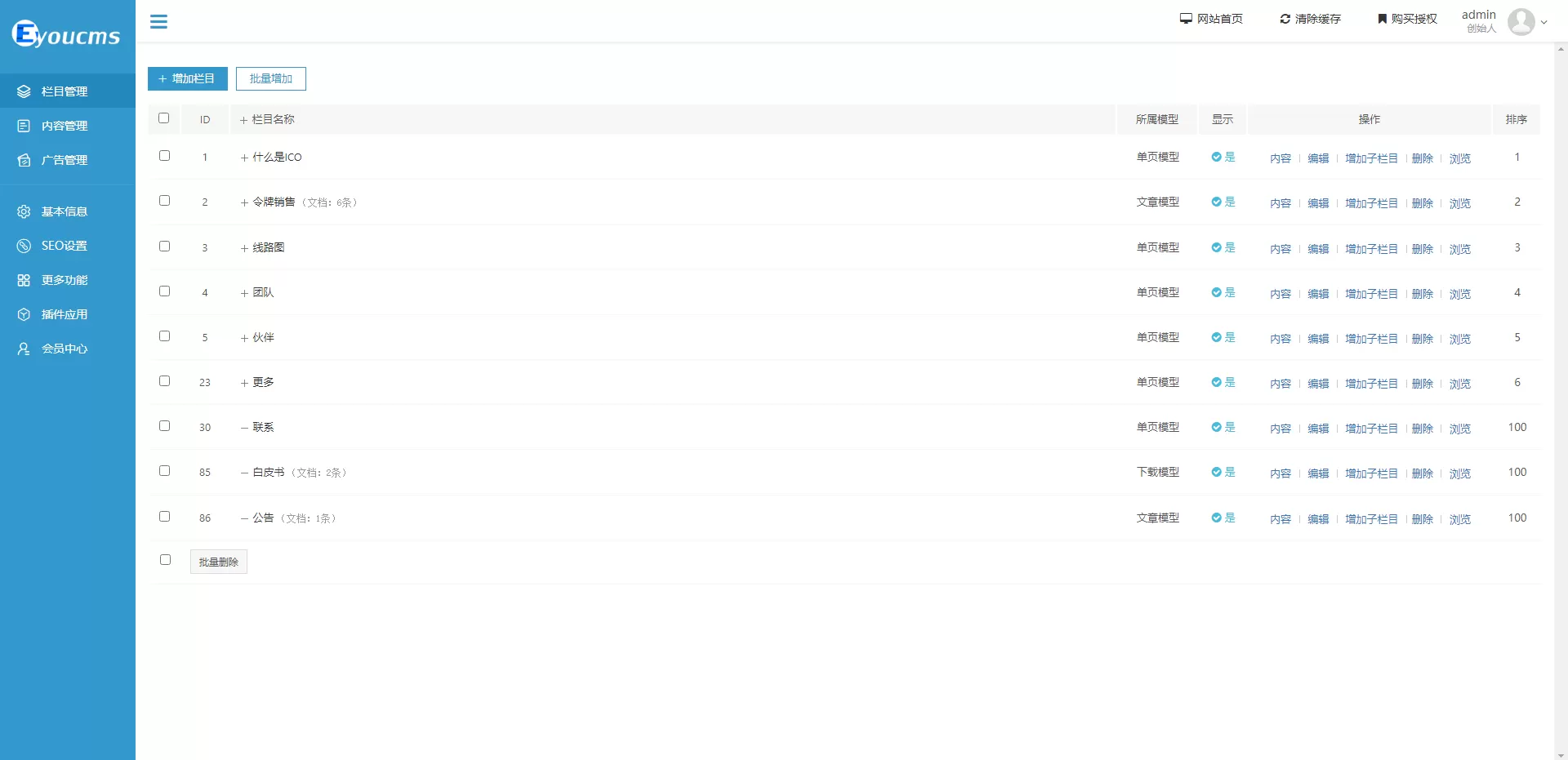Click the 增加栏目 button

(x=187, y=78)
